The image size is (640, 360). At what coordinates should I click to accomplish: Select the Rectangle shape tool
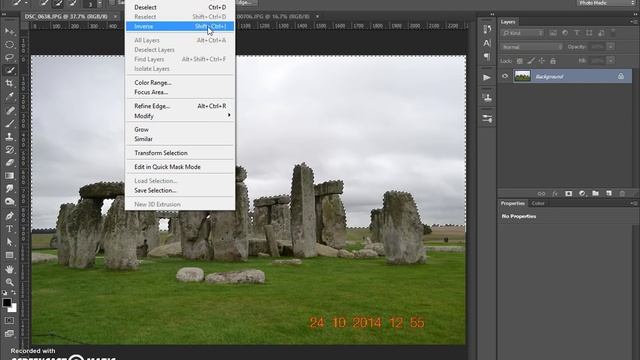(x=9, y=255)
